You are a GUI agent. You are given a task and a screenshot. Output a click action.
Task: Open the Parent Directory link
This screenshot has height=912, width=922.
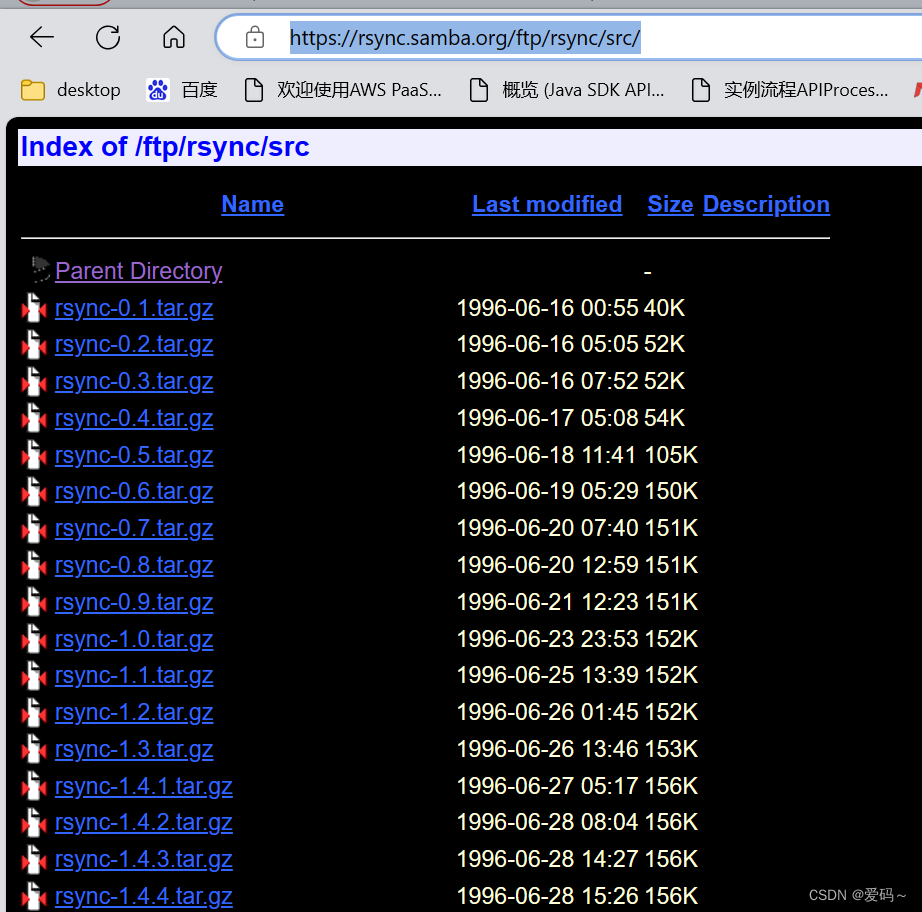point(138,271)
